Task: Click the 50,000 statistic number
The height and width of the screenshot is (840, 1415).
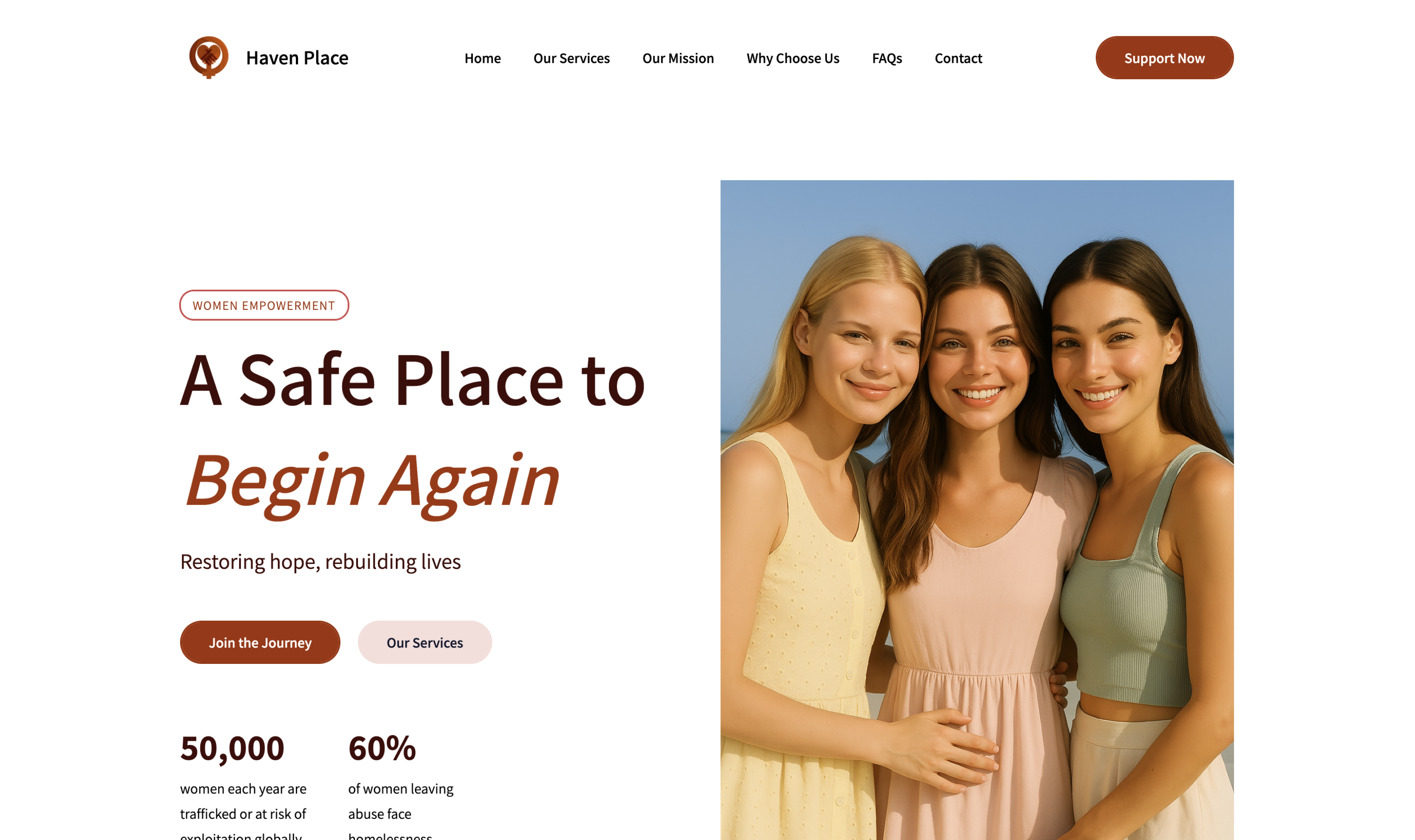Action: (232, 748)
